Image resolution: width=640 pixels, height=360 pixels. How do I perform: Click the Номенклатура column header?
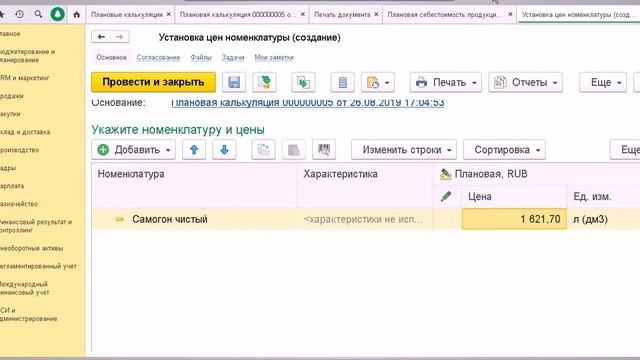(194, 185)
